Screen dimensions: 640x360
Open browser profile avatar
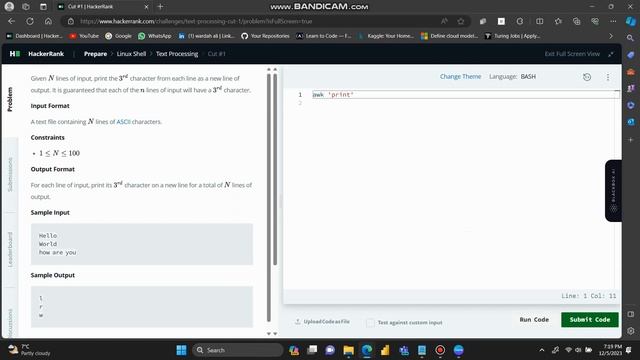tap(9, 7)
